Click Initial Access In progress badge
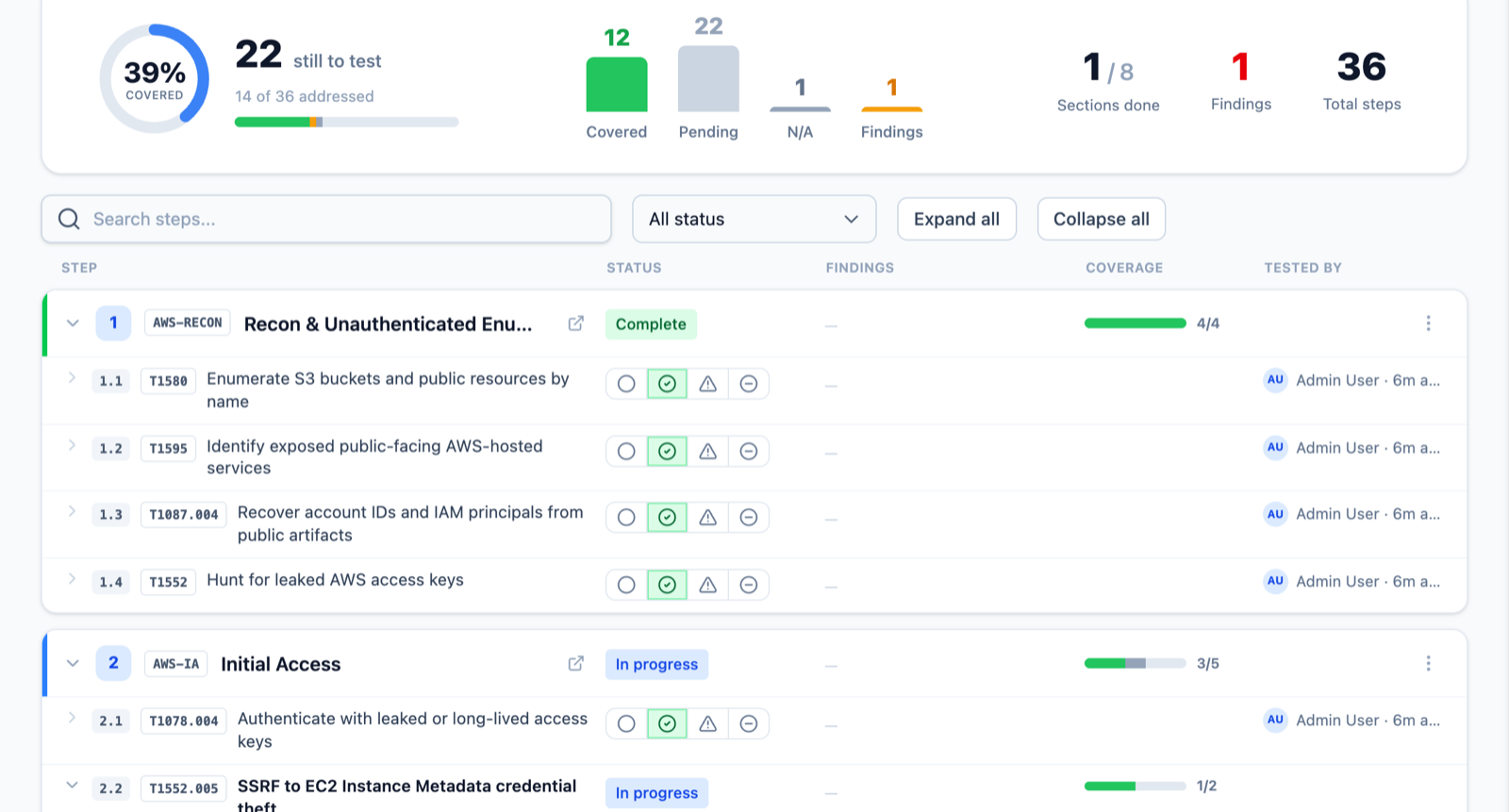Image resolution: width=1509 pixels, height=812 pixels. click(x=656, y=665)
